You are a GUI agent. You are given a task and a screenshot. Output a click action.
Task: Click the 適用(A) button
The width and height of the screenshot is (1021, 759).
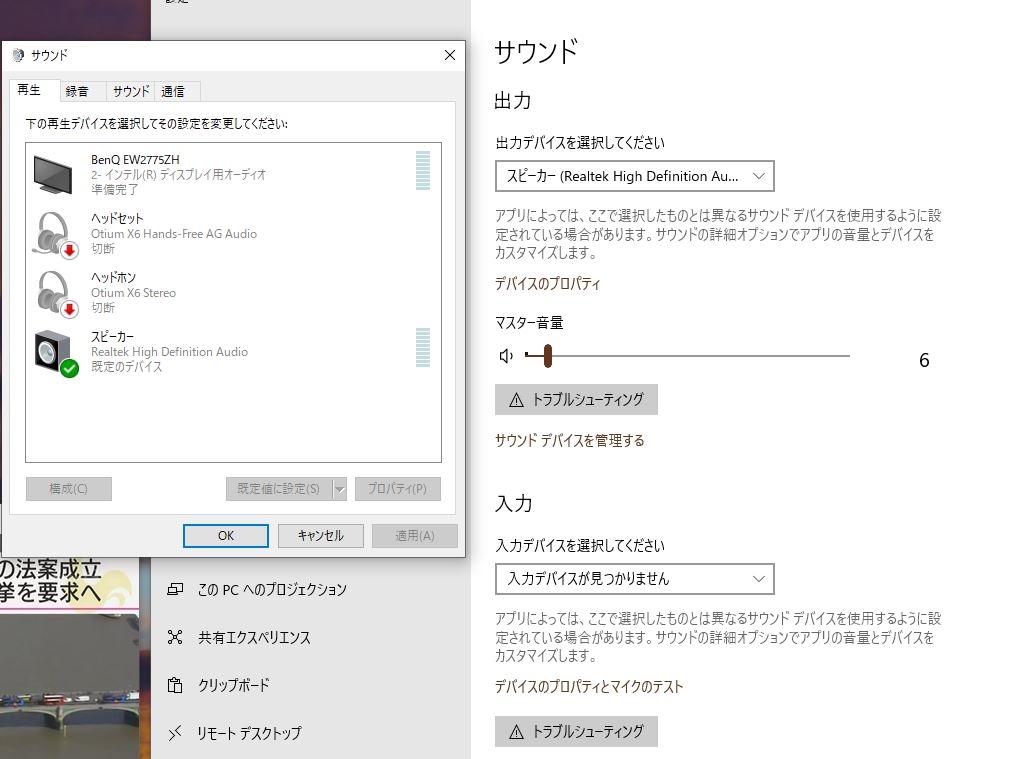pos(415,536)
